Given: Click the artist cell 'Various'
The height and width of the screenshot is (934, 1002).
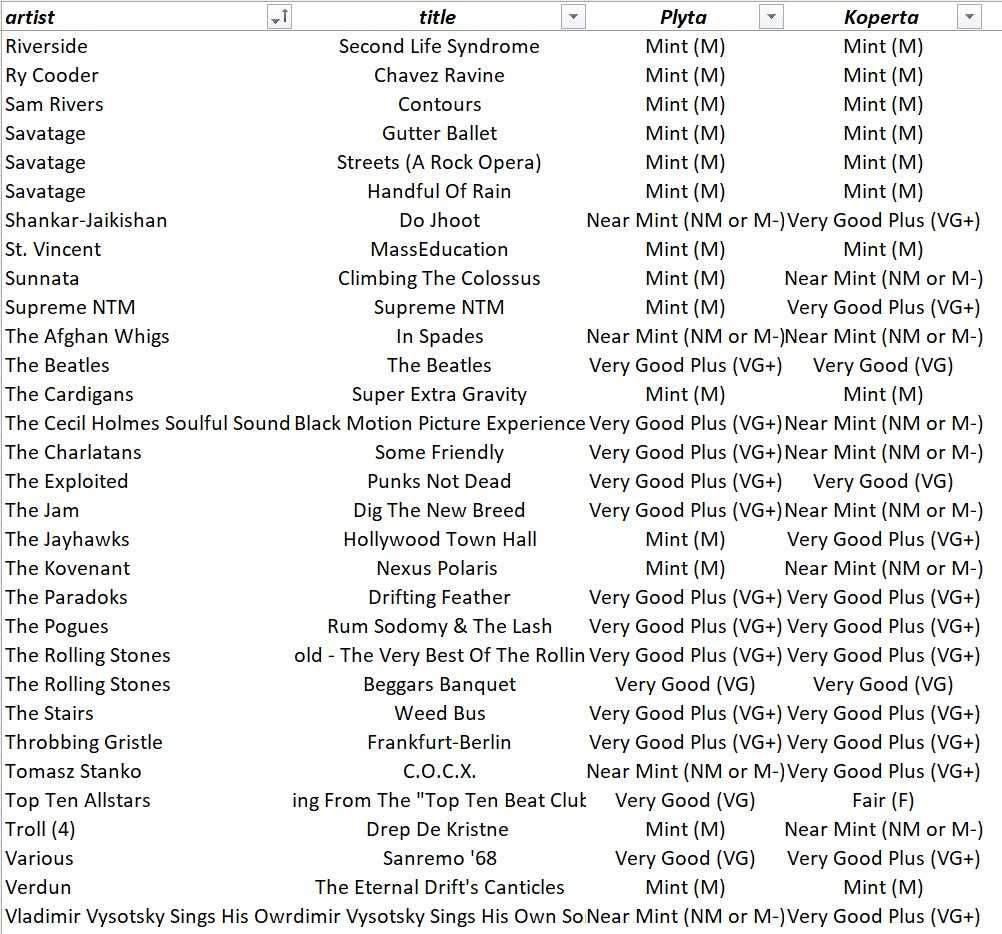Looking at the screenshot, I should tap(39, 859).
